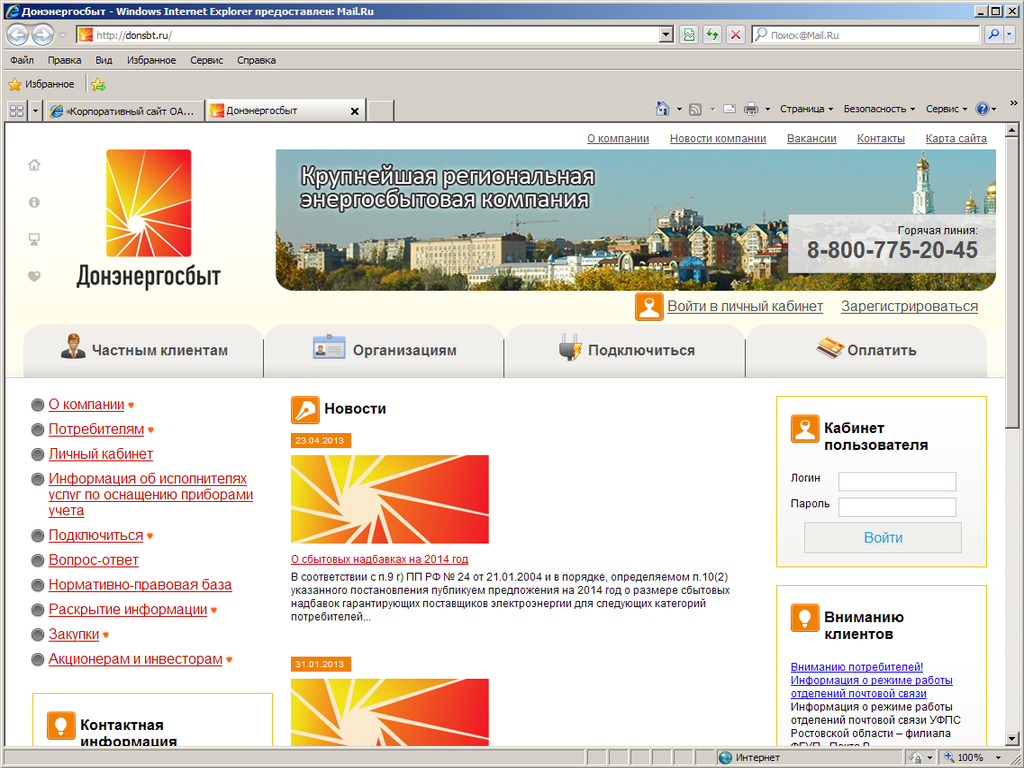Open the Нормативно-правовая база sidebar link

(x=140, y=585)
